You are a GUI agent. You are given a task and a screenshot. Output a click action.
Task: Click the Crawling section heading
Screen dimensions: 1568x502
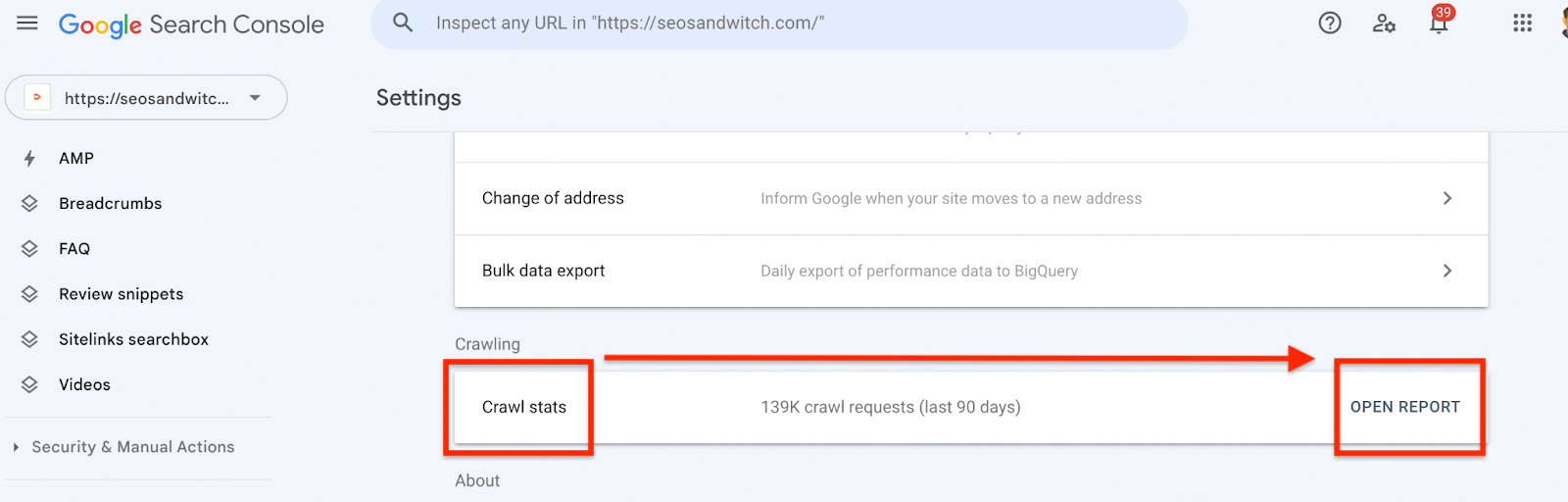tap(487, 344)
